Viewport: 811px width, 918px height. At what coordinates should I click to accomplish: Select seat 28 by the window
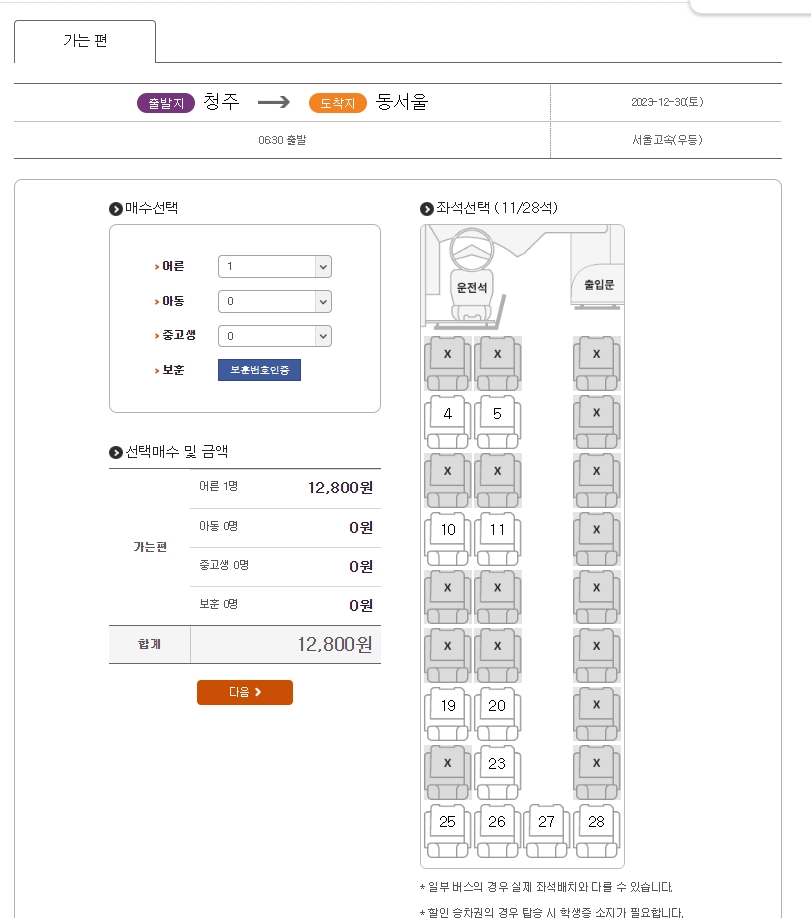(596, 827)
